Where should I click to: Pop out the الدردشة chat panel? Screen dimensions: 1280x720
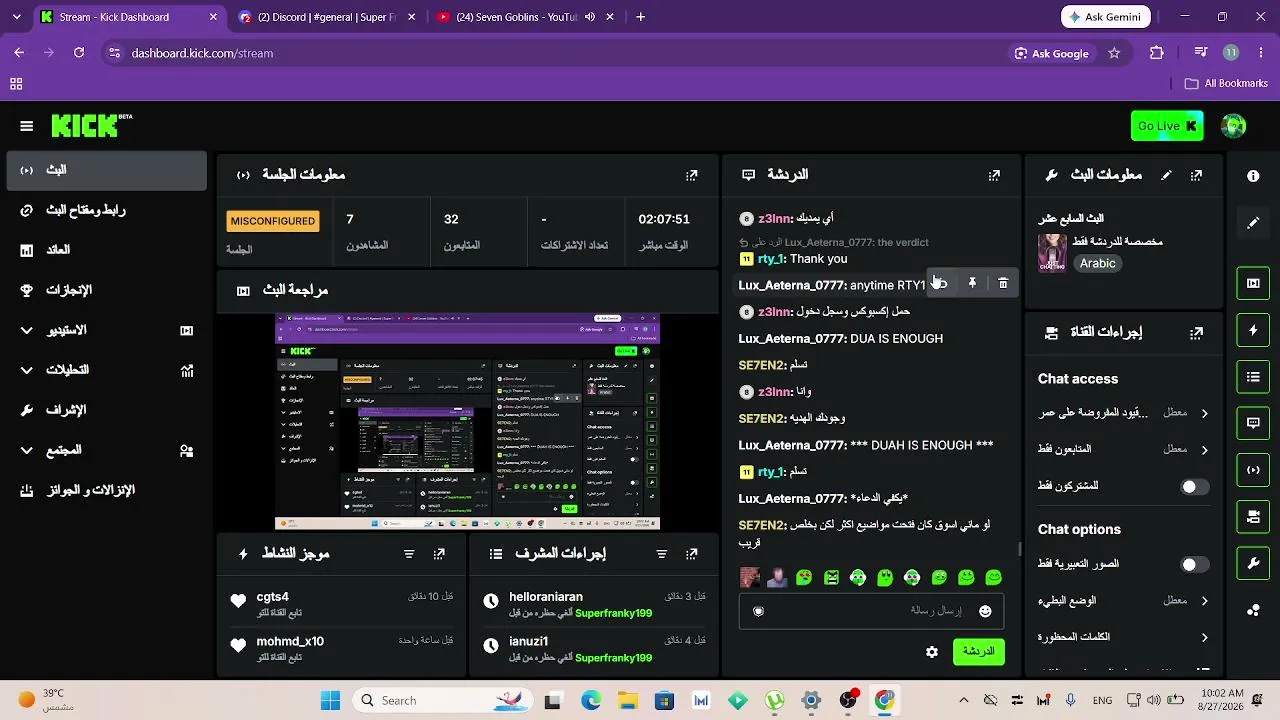(x=994, y=175)
